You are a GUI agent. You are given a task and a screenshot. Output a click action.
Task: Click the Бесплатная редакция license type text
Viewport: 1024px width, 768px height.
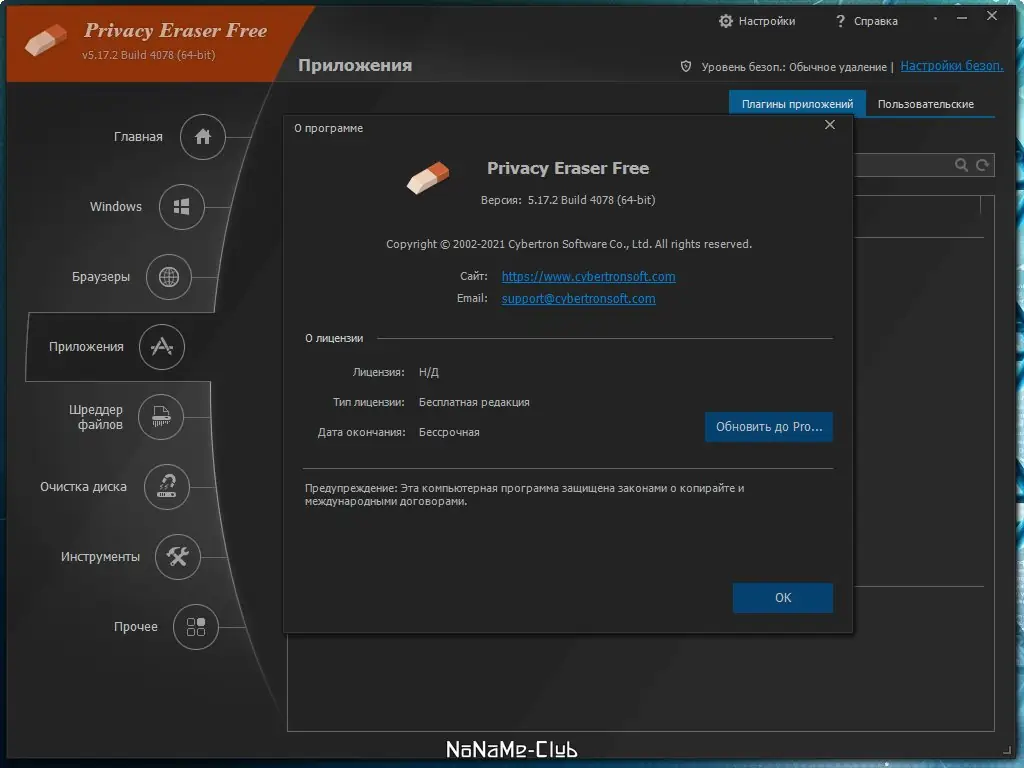(x=474, y=402)
